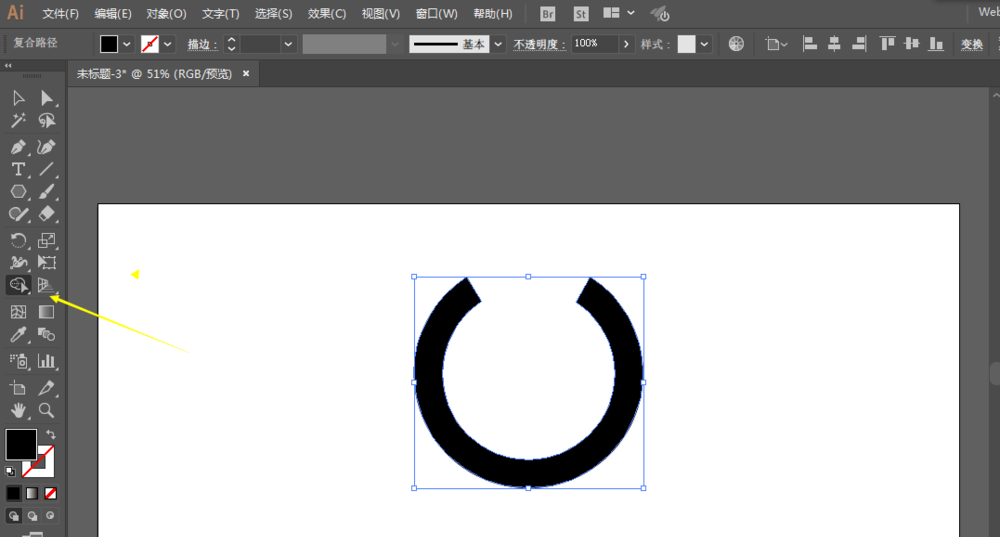Swap fill and stroke colors
The image size is (1000, 537).
point(50,435)
